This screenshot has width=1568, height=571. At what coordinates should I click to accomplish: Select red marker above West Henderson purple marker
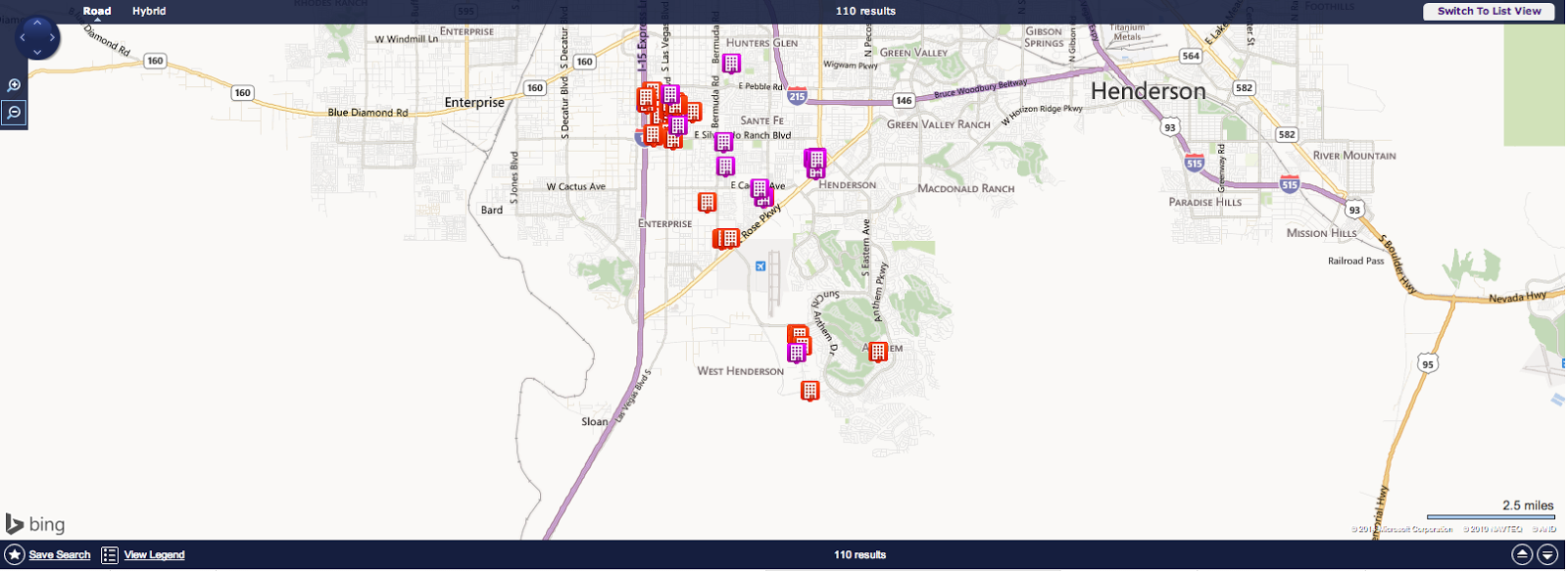click(798, 333)
